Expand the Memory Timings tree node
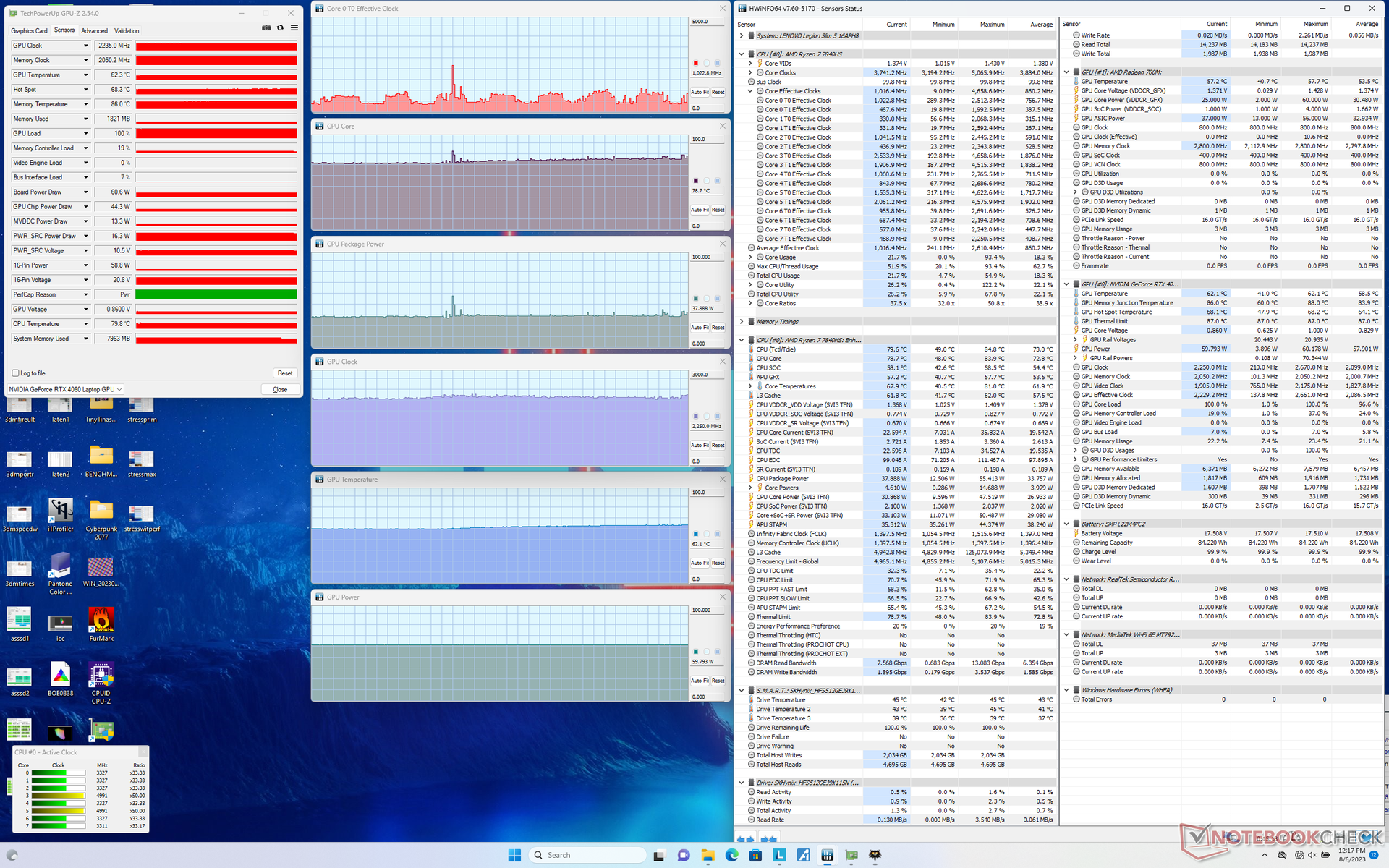Viewport: 1389px width, 868px height. coord(742,322)
